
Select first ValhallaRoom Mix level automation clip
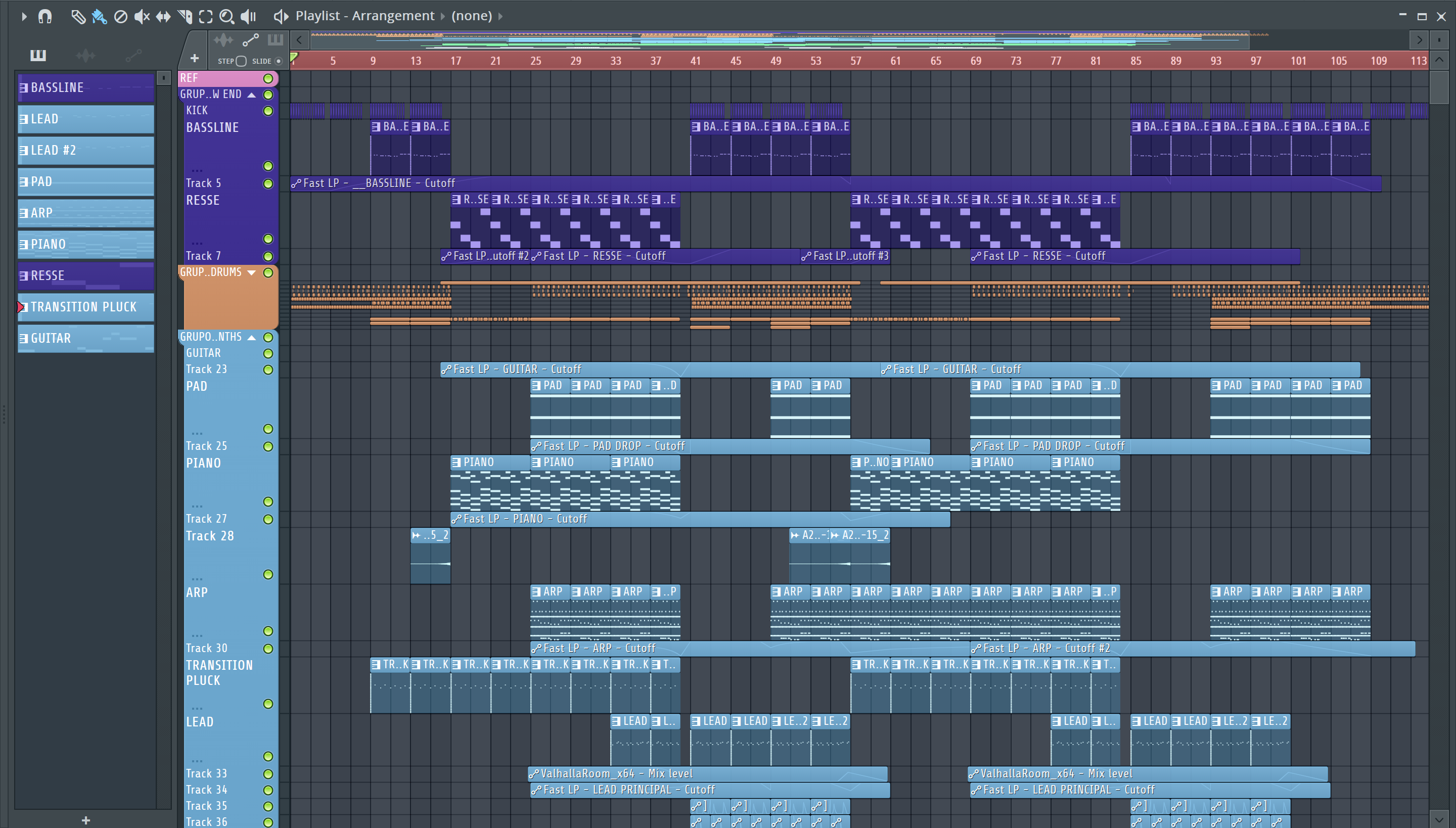pyautogui.click(x=708, y=773)
